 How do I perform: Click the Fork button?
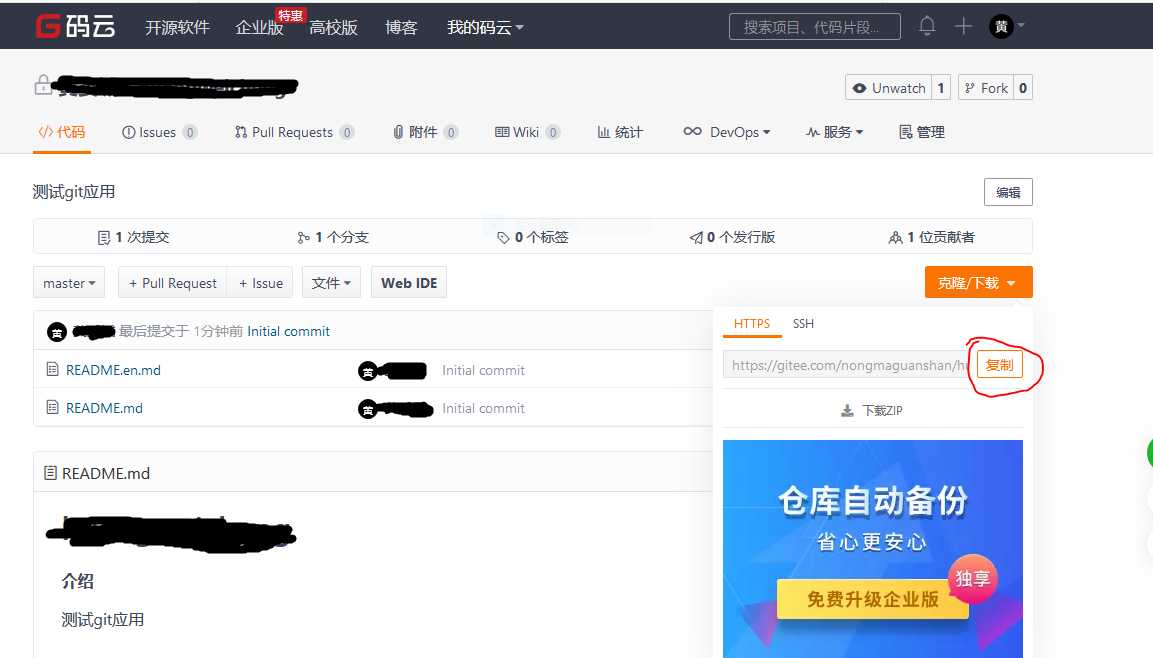pos(986,88)
